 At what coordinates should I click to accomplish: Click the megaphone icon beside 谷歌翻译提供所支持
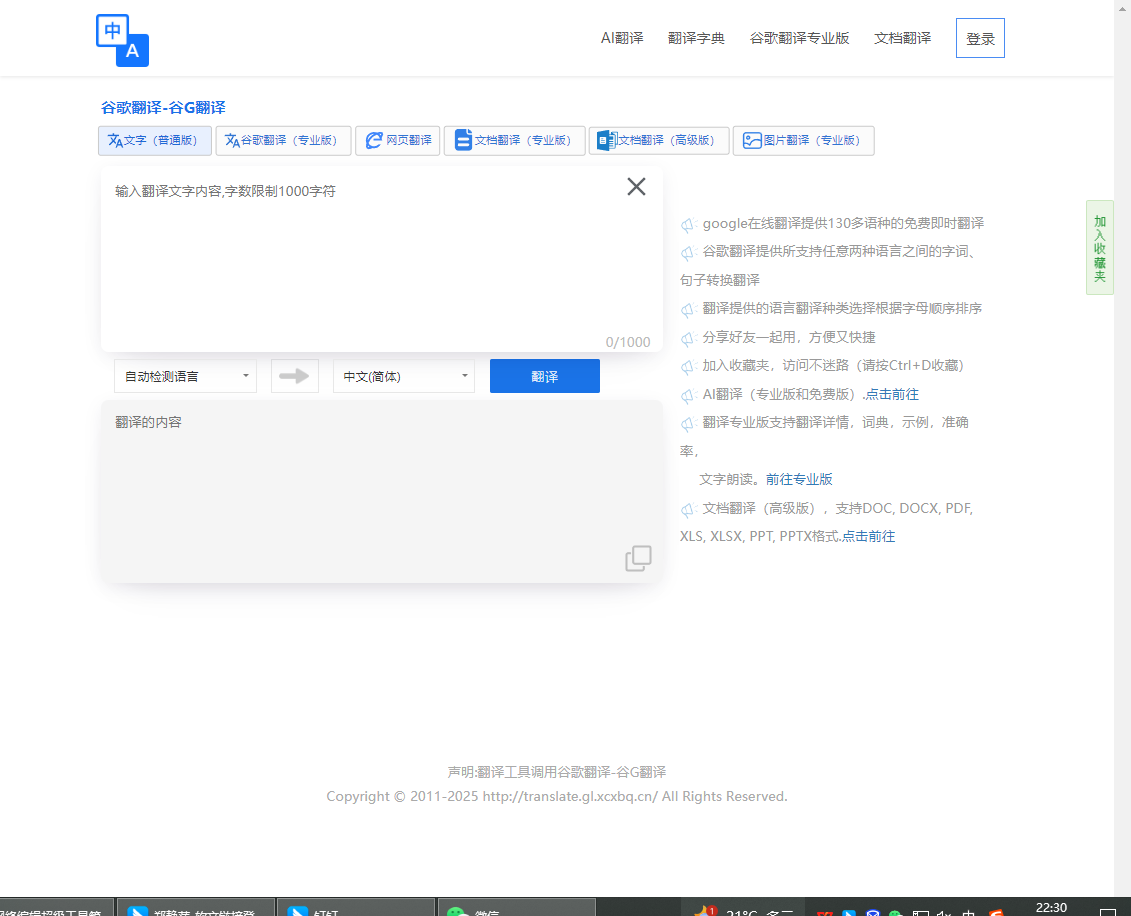tap(688, 252)
